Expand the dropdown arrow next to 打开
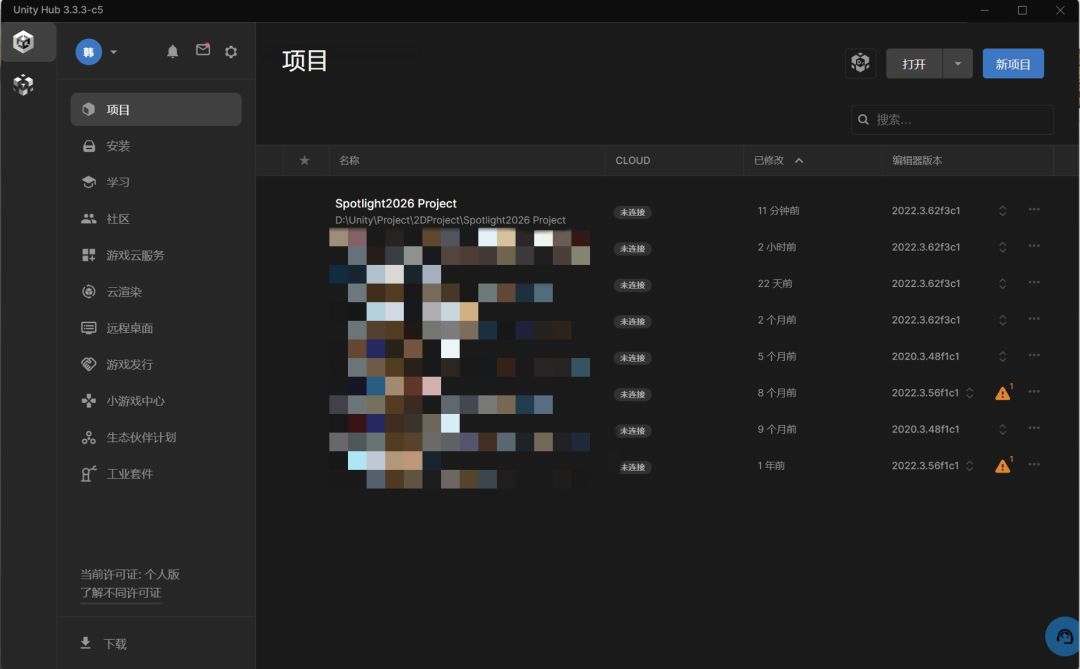The height and width of the screenshot is (669, 1080). tap(957, 63)
